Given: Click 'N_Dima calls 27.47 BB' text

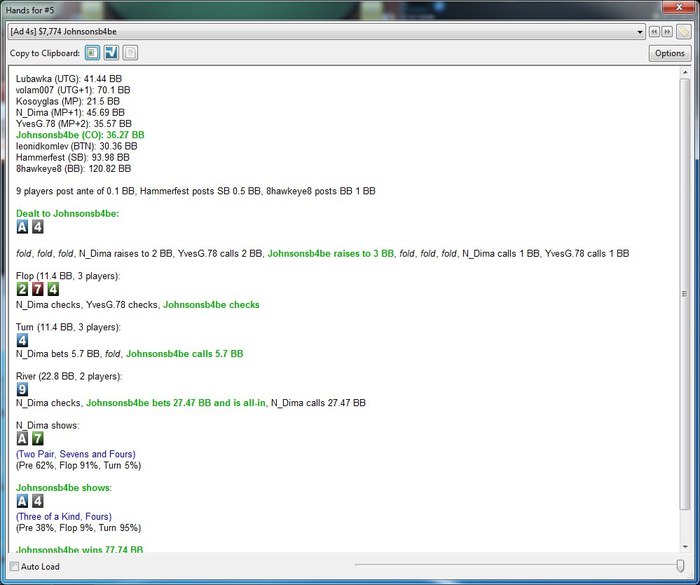Looking at the screenshot, I should click(x=318, y=403).
